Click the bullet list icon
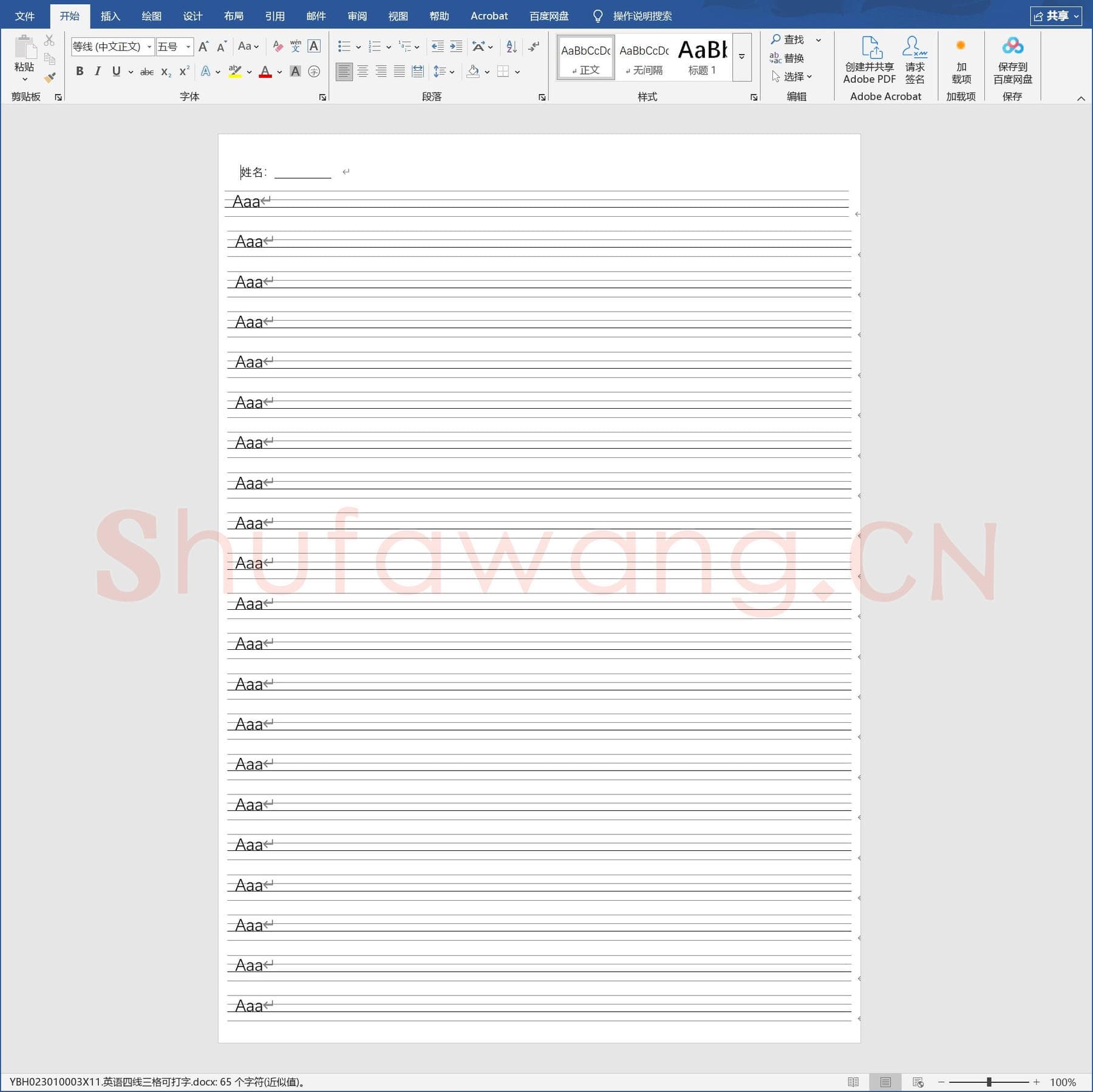1093x1092 pixels. 344,46
